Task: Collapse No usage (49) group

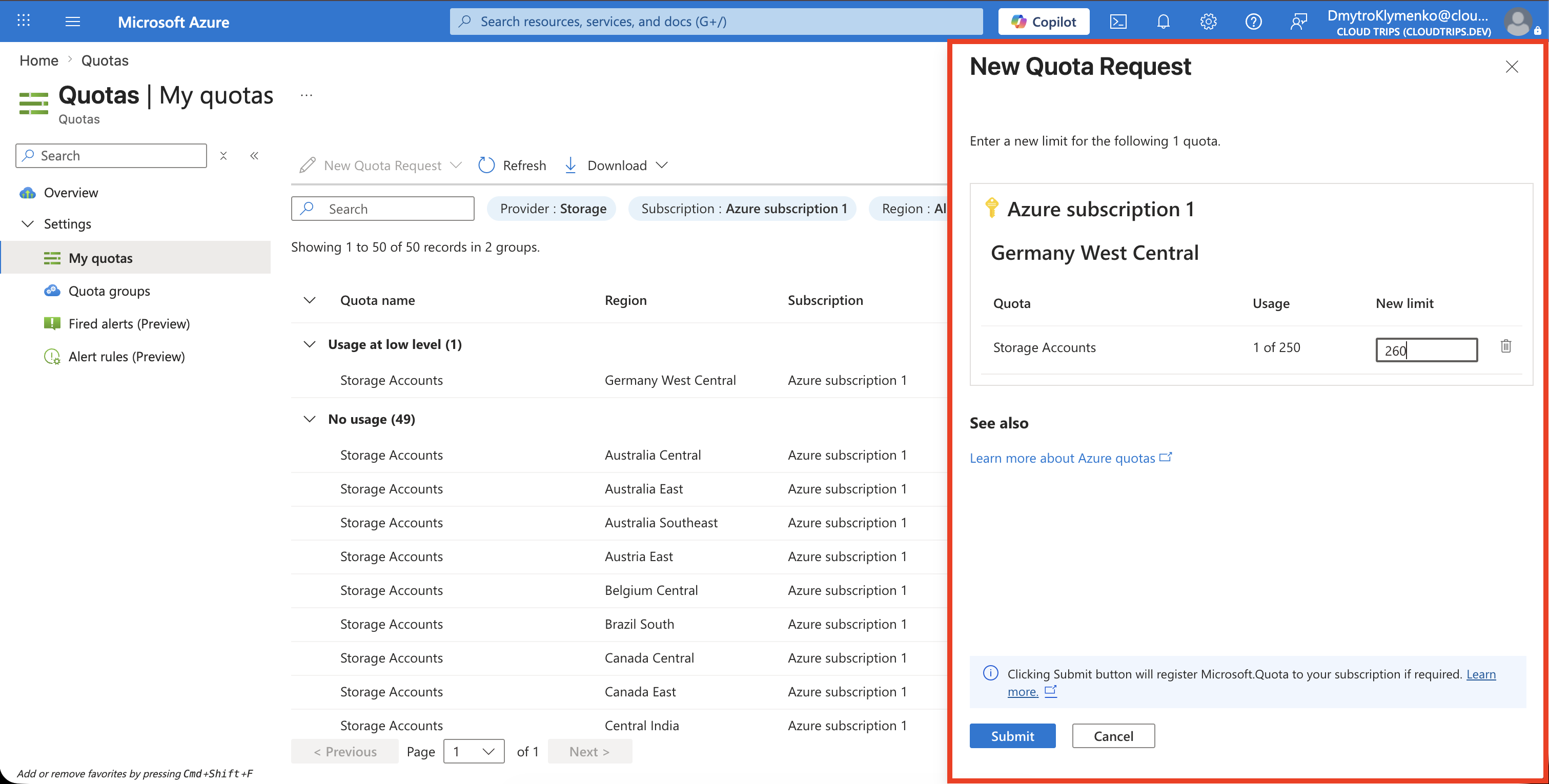Action: coord(310,419)
